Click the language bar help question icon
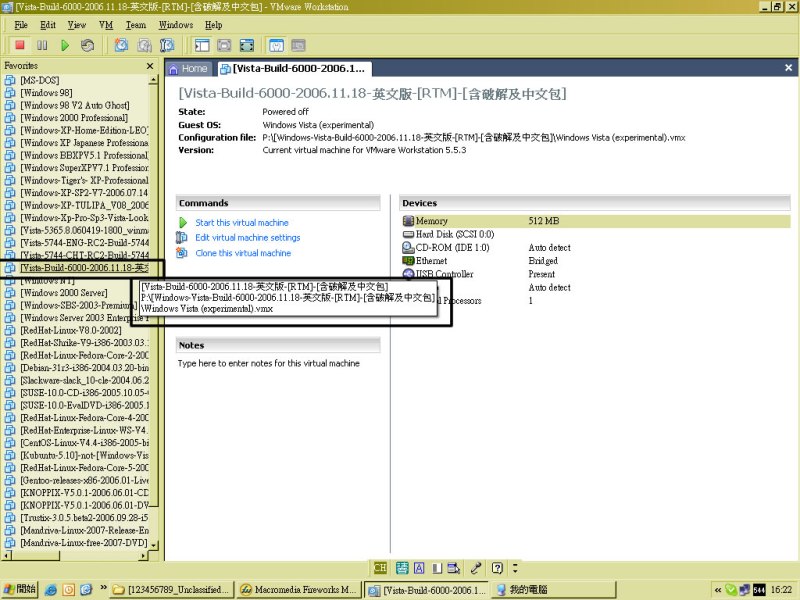This screenshot has height=600, width=800. [497, 568]
